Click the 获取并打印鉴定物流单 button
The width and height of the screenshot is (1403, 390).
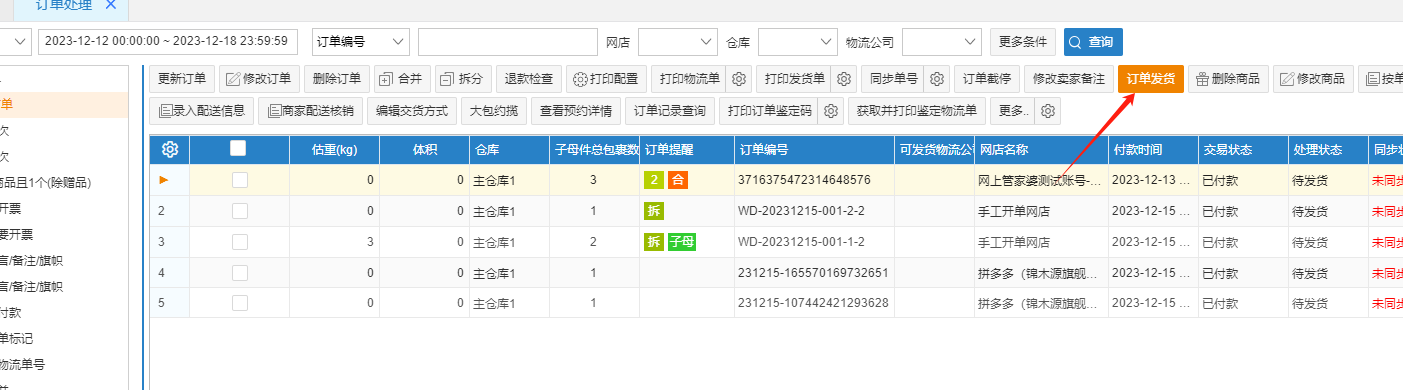pyautogui.click(x=917, y=111)
